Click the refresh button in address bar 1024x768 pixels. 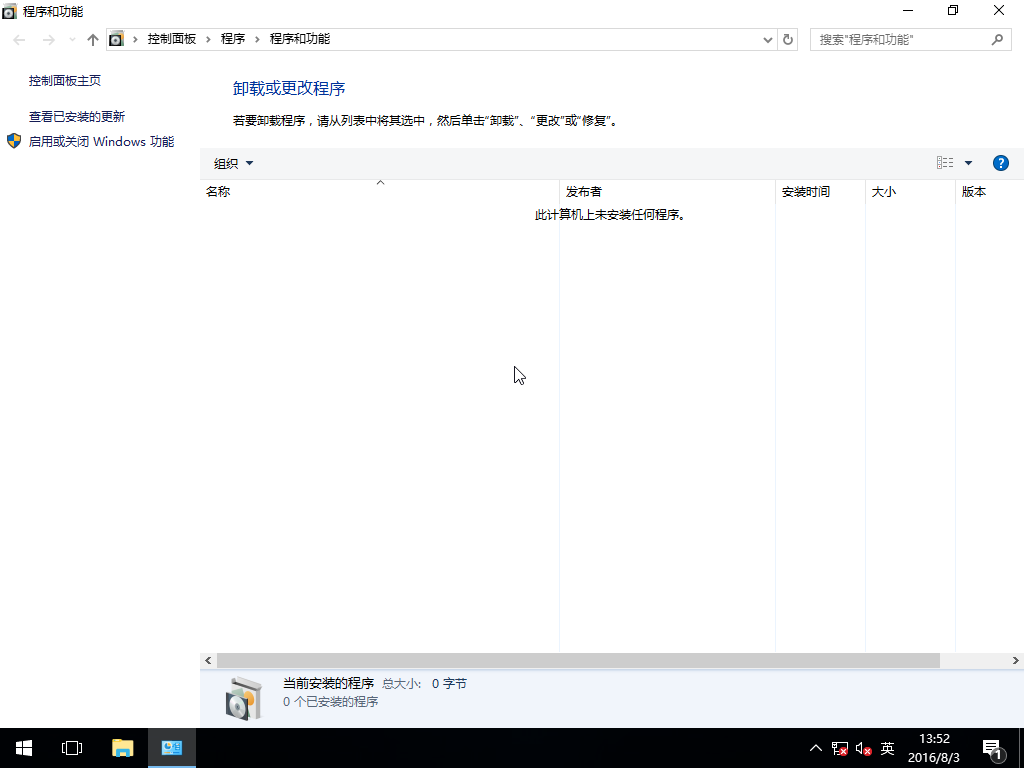(788, 39)
